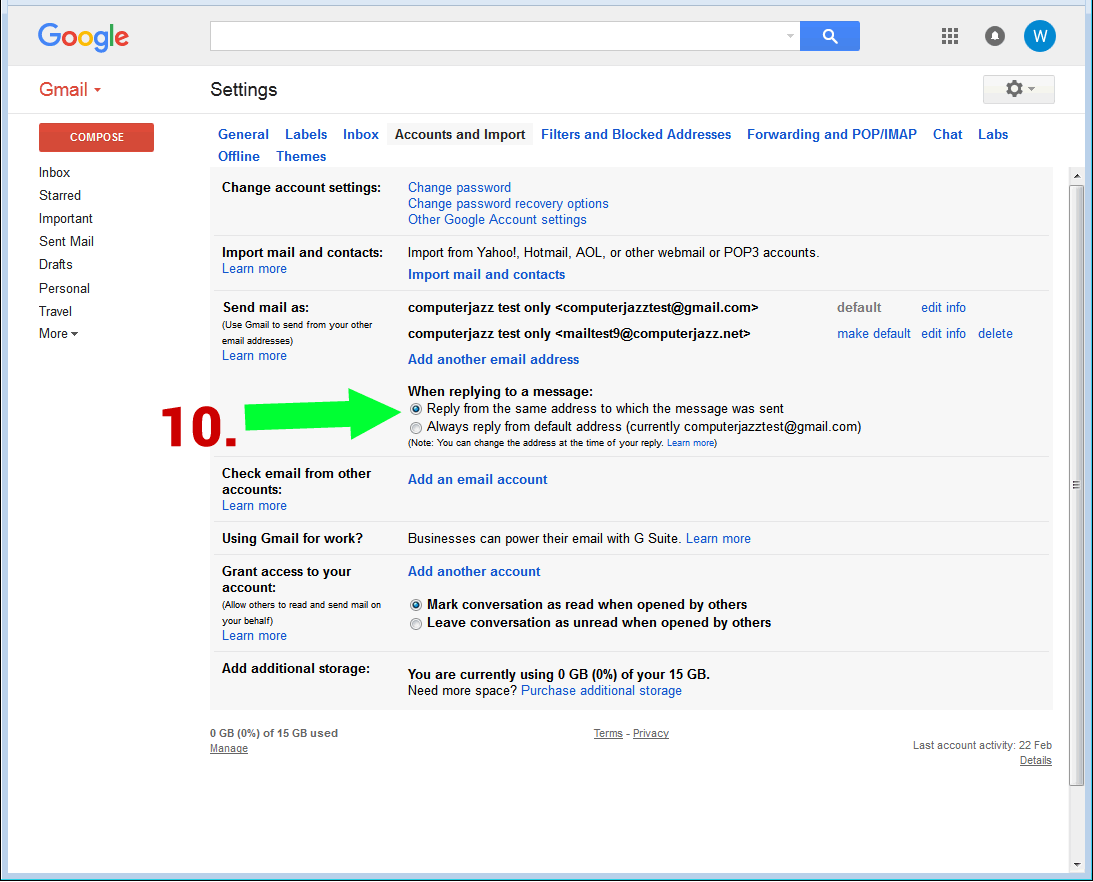The height and width of the screenshot is (882, 1093).
Task: Click edit info for computerjazztest@gmail.com
Action: 943,307
